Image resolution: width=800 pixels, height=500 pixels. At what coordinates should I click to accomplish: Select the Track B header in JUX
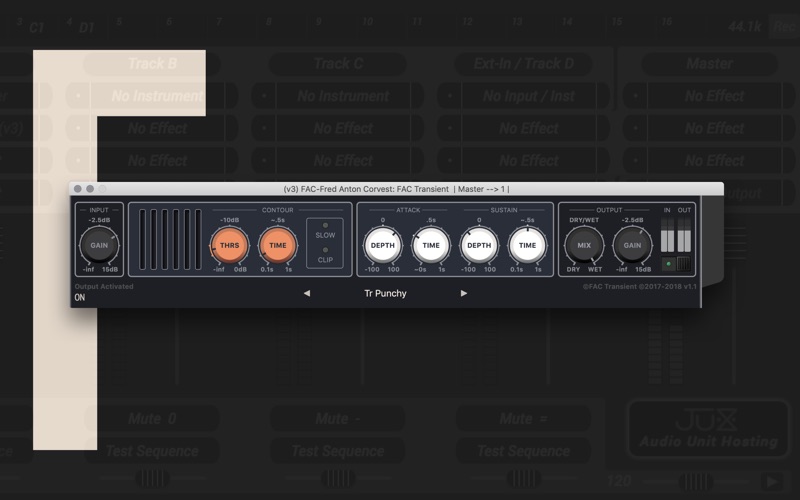(x=152, y=64)
